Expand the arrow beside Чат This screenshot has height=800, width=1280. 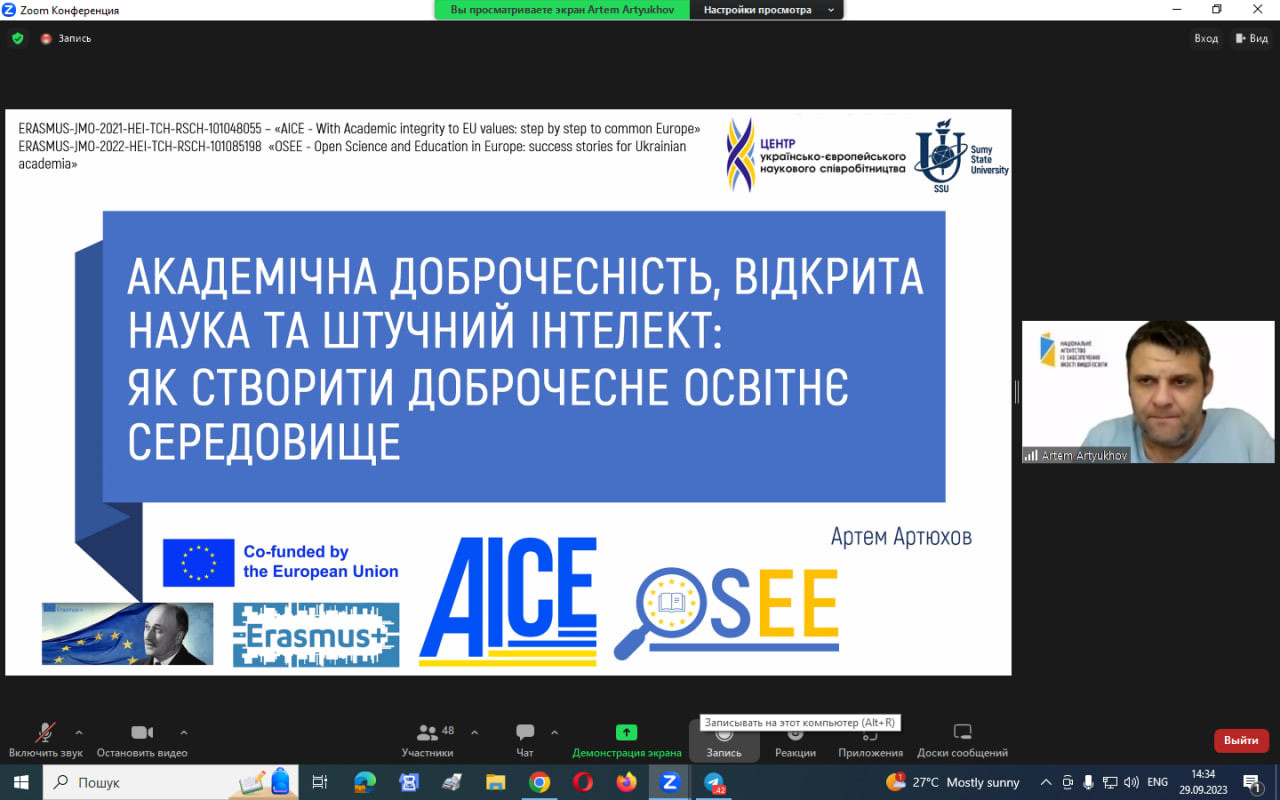(554, 732)
